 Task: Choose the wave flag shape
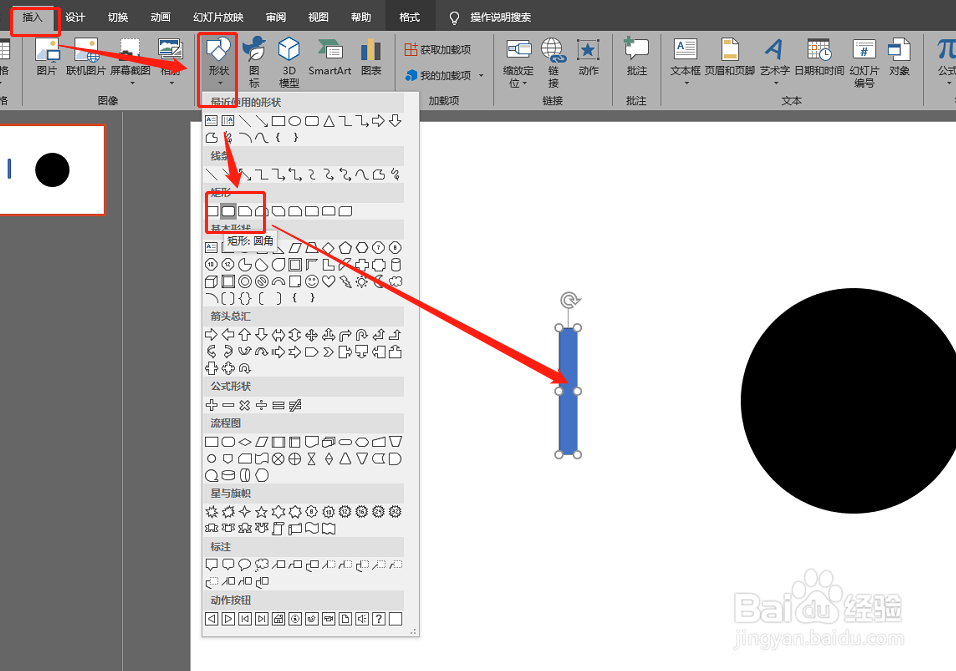(x=312, y=528)
